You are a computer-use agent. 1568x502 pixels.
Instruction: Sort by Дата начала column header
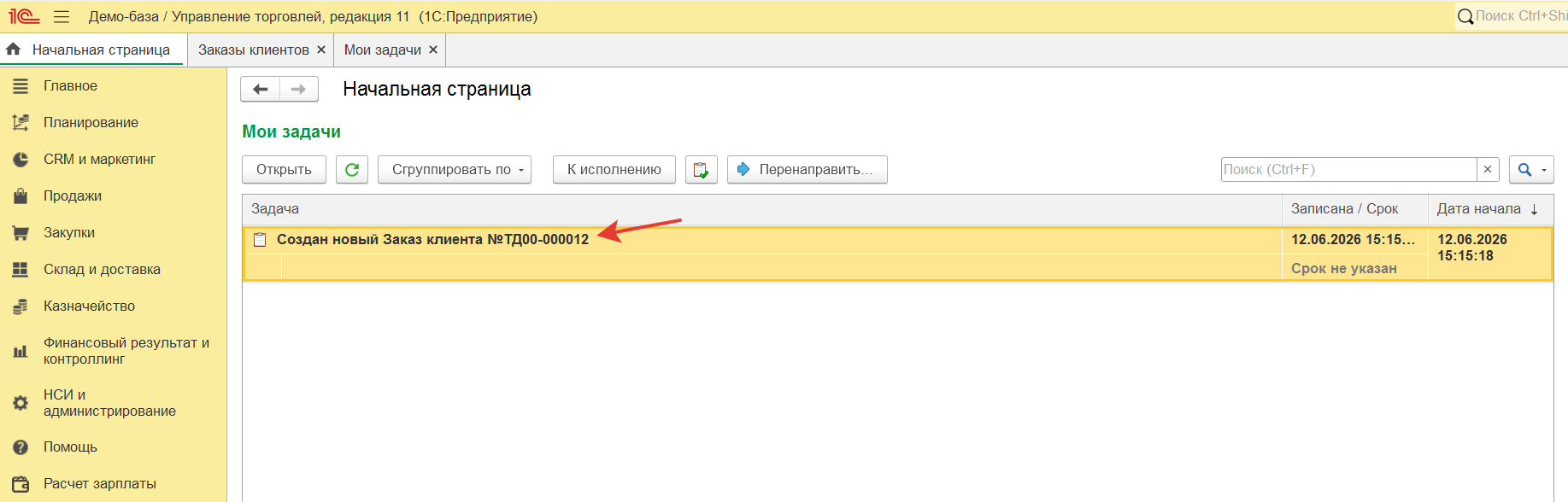click(1491, 209)
